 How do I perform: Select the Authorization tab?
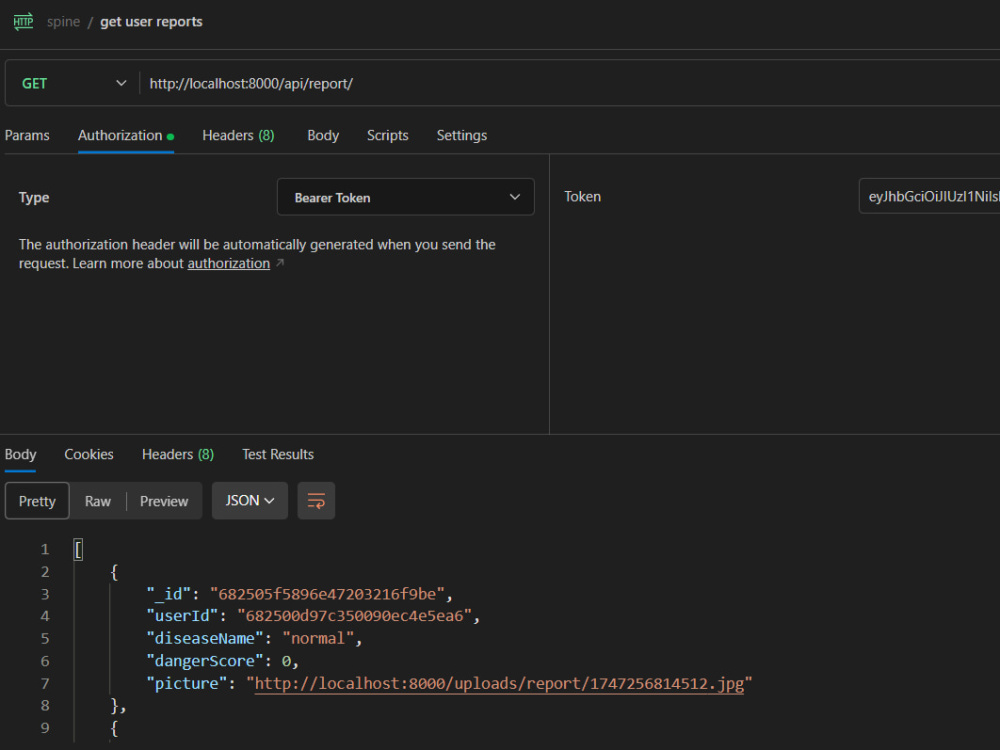(126, 135)
